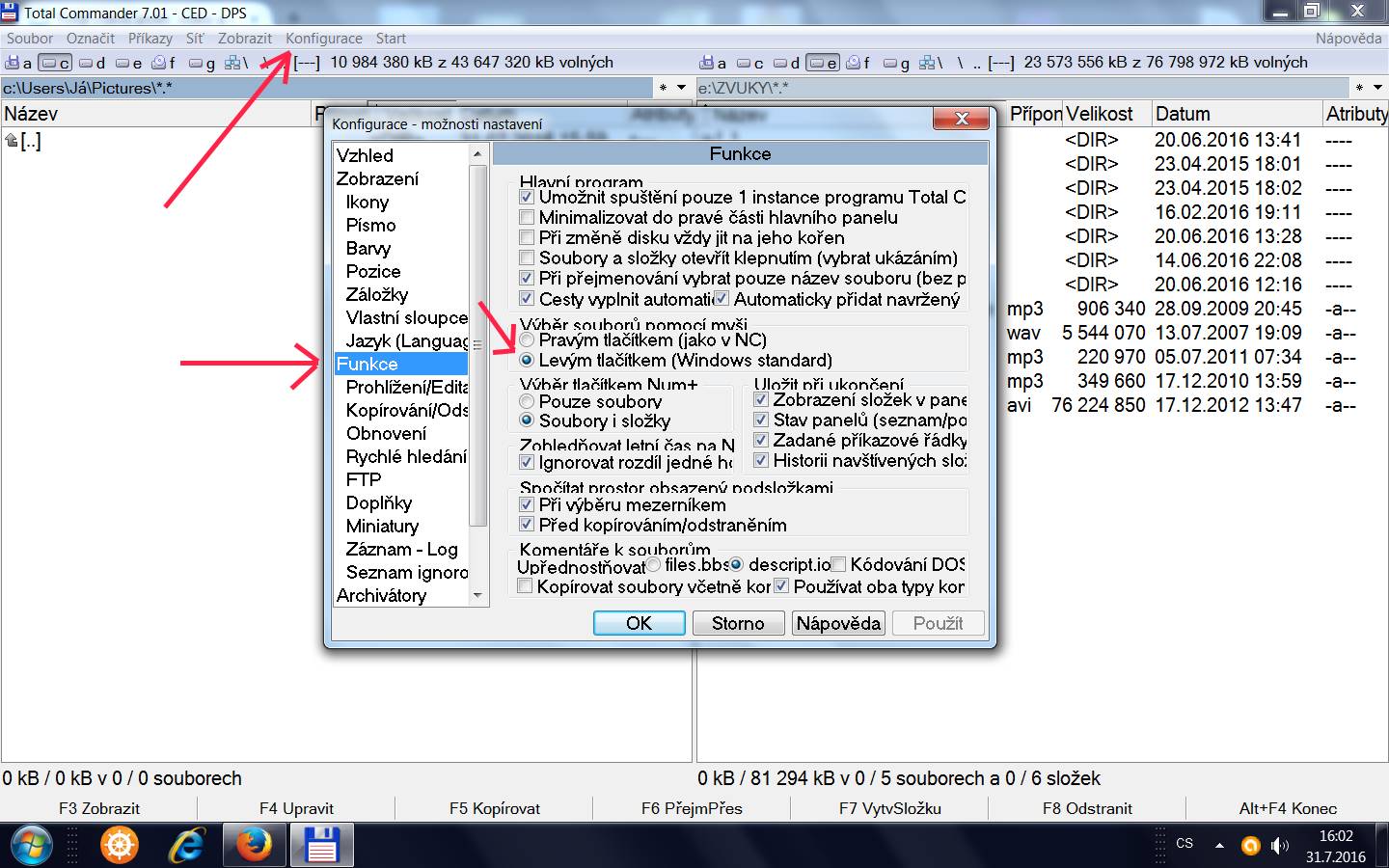Open the volume control in the system tray

(1279, 846)
